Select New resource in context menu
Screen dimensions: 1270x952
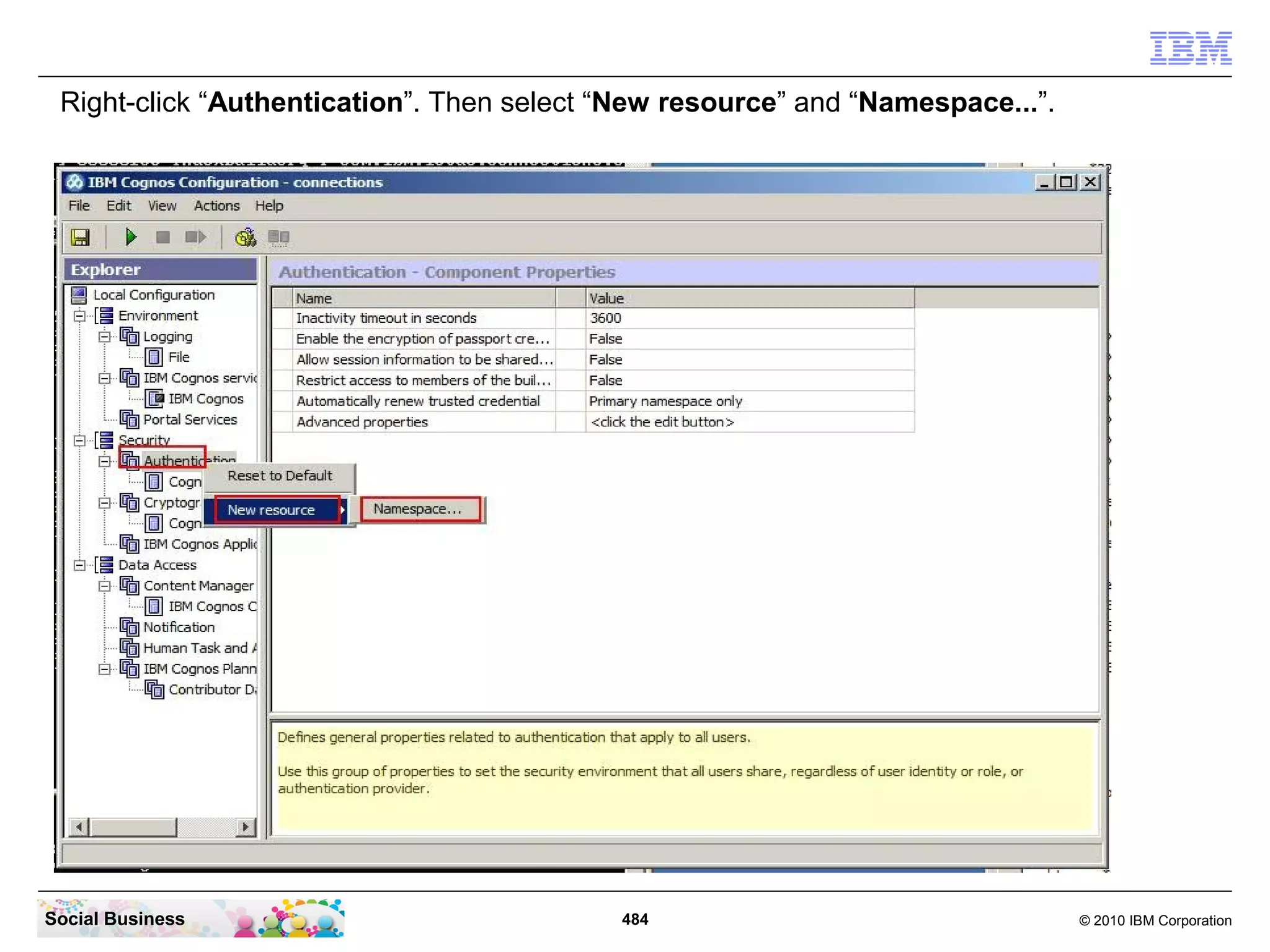pyautogui.click(x=277, y=510)
